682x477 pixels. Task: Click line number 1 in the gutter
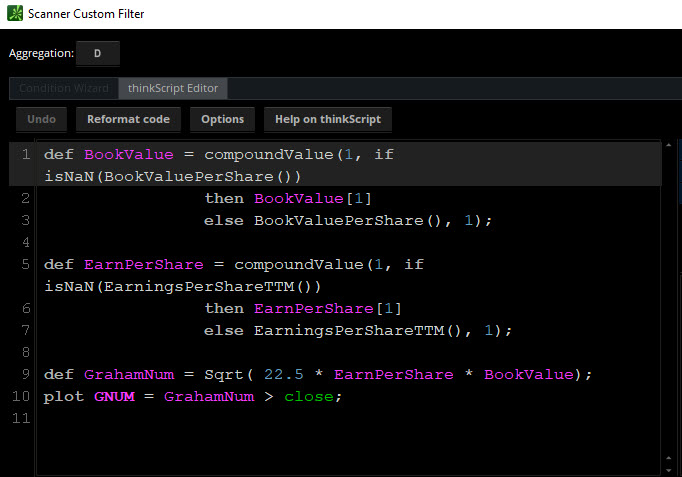click(x=25, y=155)
